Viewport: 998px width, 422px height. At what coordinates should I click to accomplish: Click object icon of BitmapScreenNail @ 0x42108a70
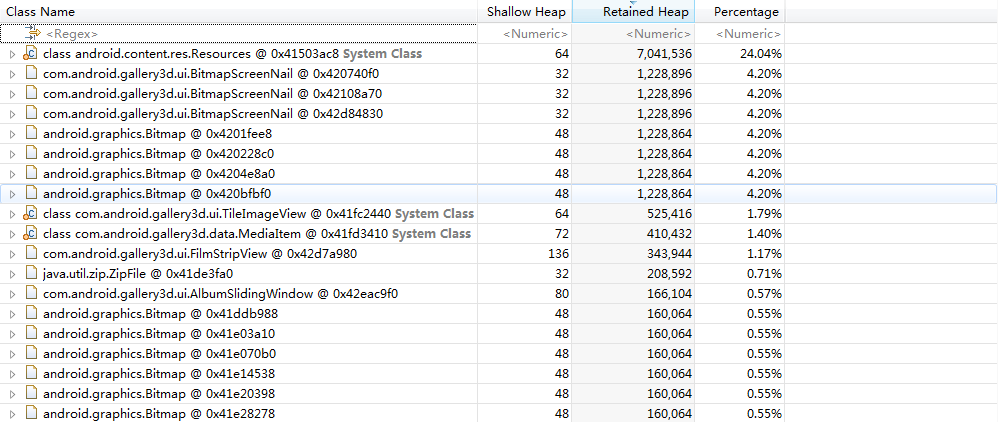click(31, 94)
